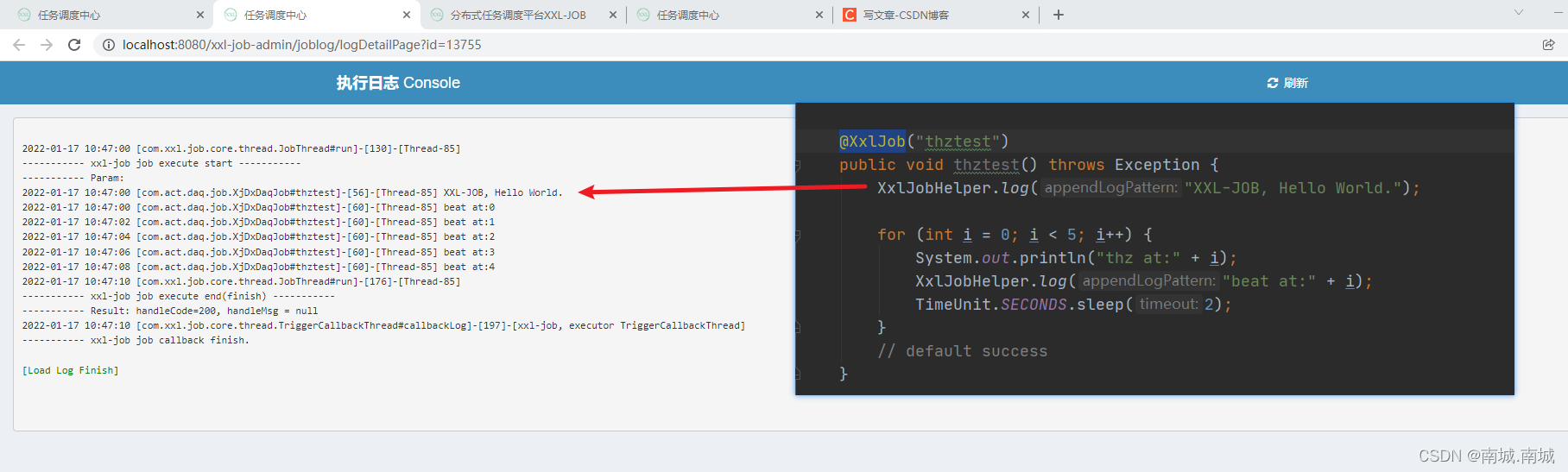Click 'xxl-job job execute end(finish)' line
This screenshot has height=472, width=1568.
(x=178, y=296)
